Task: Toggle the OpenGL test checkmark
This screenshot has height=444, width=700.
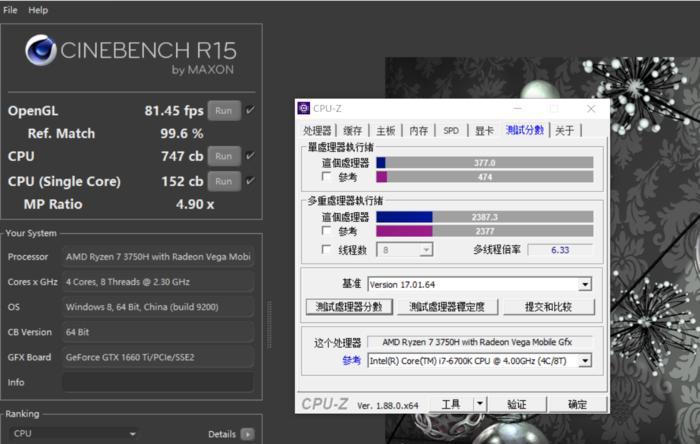Action: click(x=250, y=110)
